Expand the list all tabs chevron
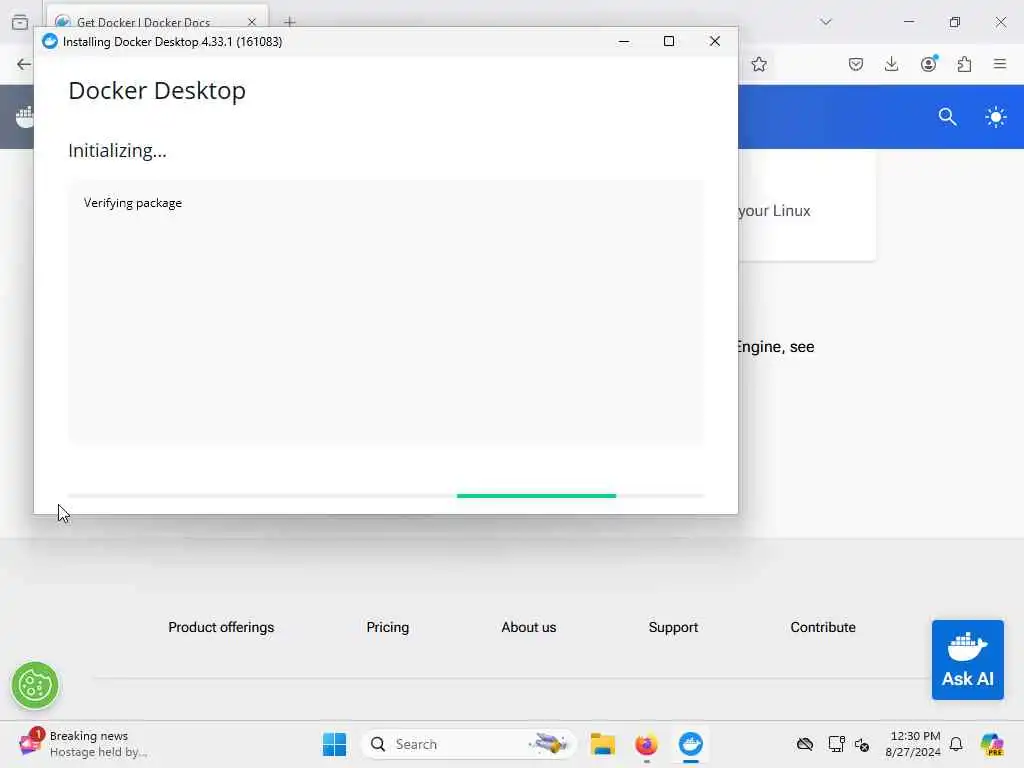1024x768 pixels. click(x=825, y=22)
